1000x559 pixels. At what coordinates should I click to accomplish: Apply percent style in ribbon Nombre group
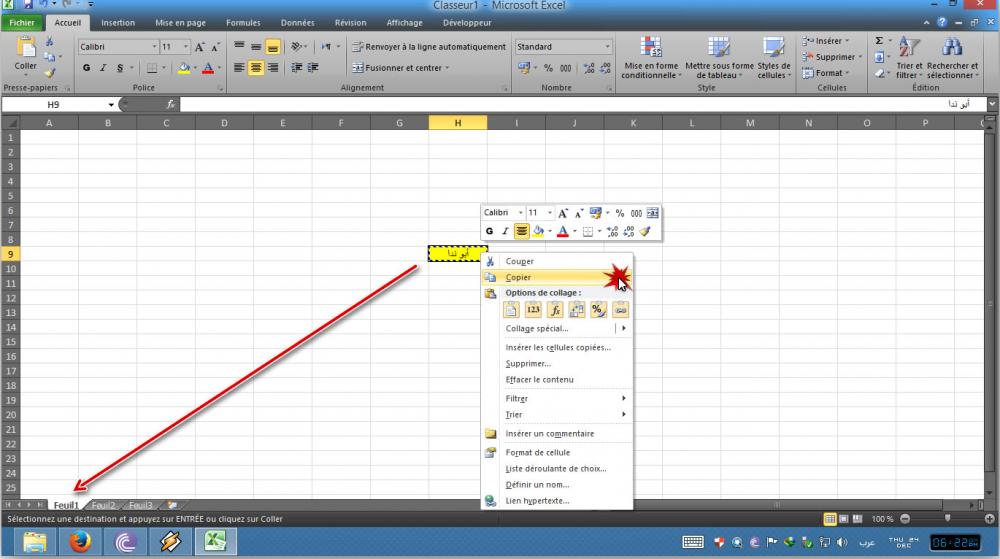pos(548,68)
